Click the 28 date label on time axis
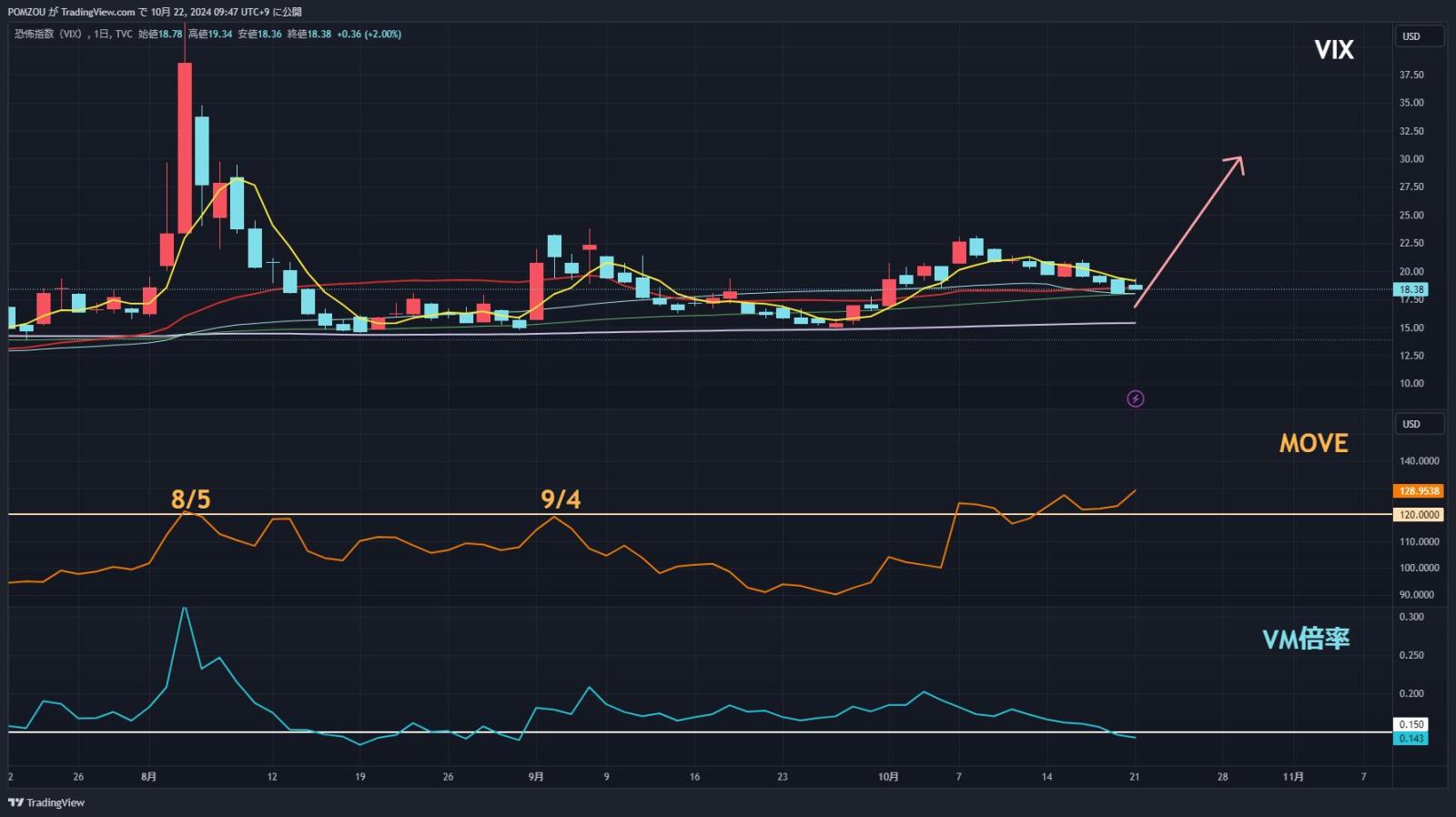The width and height of the screenshot is (1456, 817). [x=1222, y=777]
